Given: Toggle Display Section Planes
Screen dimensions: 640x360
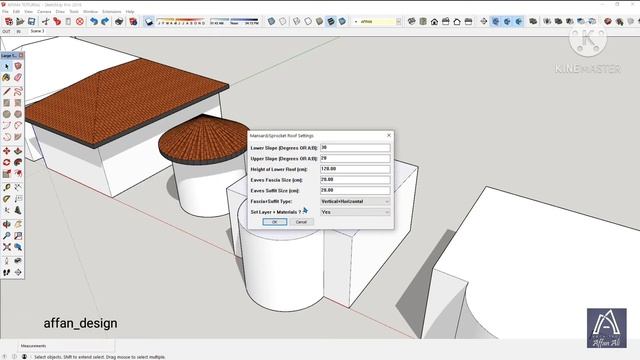Looking at the screenshot, I should [x=496, y=21].
